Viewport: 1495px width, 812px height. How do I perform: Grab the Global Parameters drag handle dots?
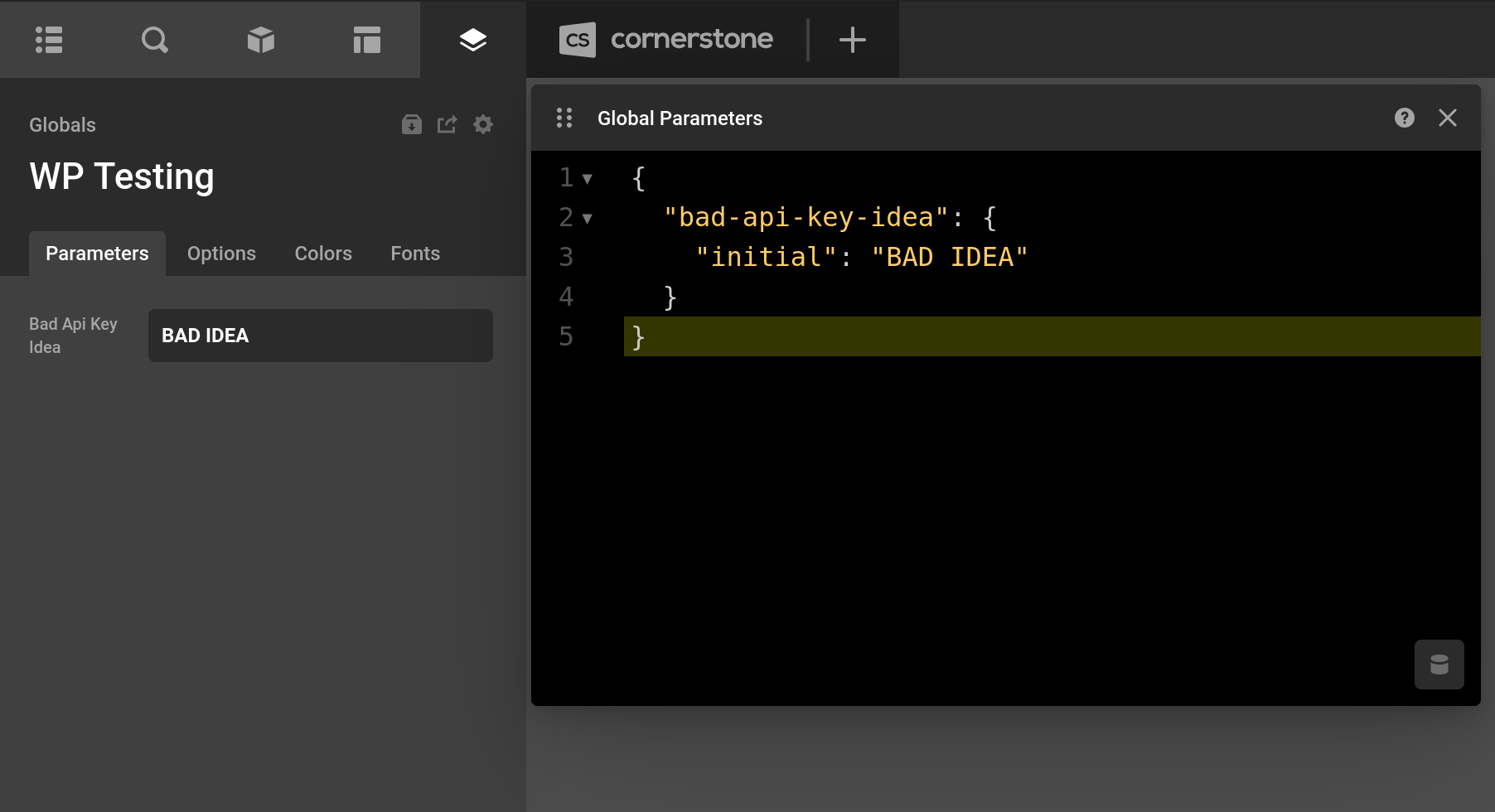565,118
